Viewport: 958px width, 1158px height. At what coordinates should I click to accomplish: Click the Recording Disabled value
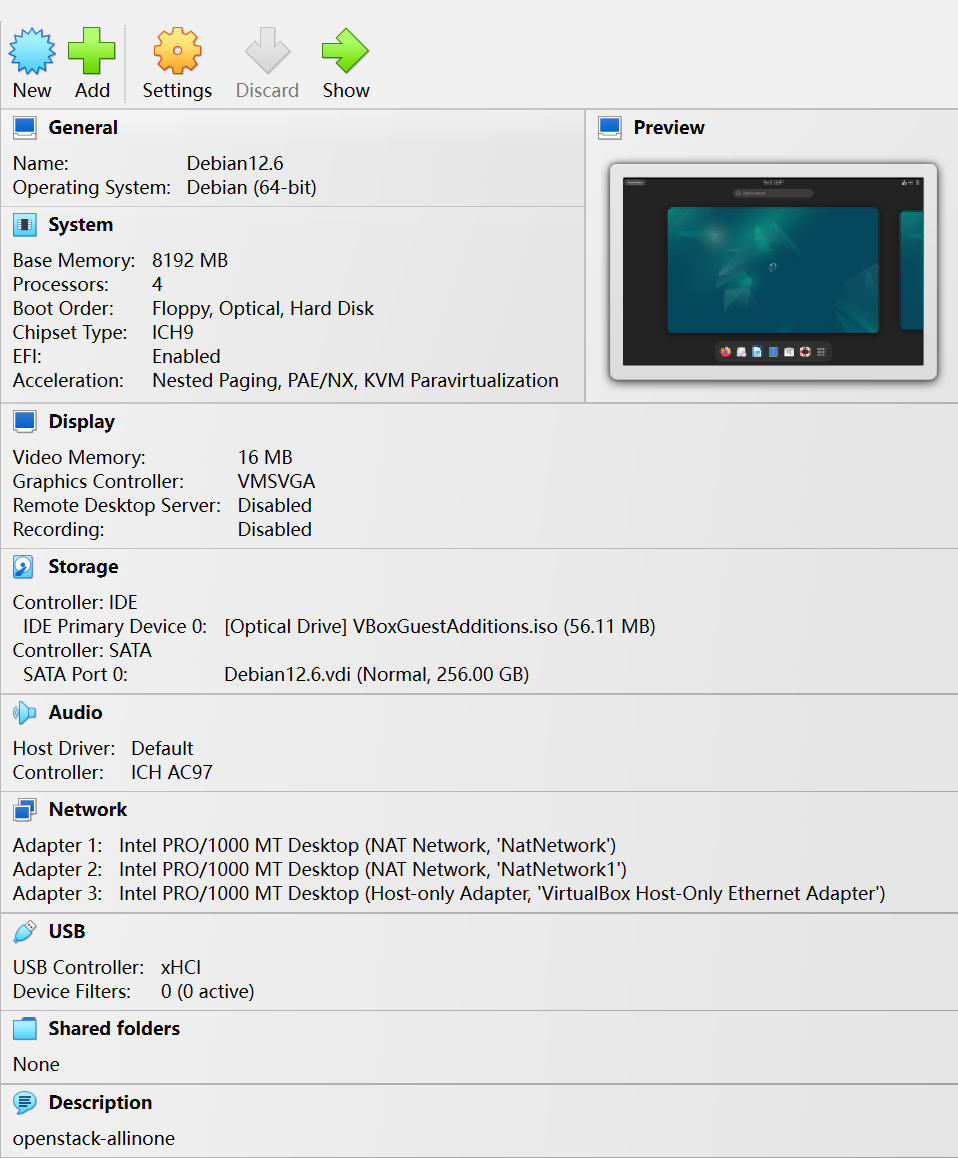(x=275, y=530)
